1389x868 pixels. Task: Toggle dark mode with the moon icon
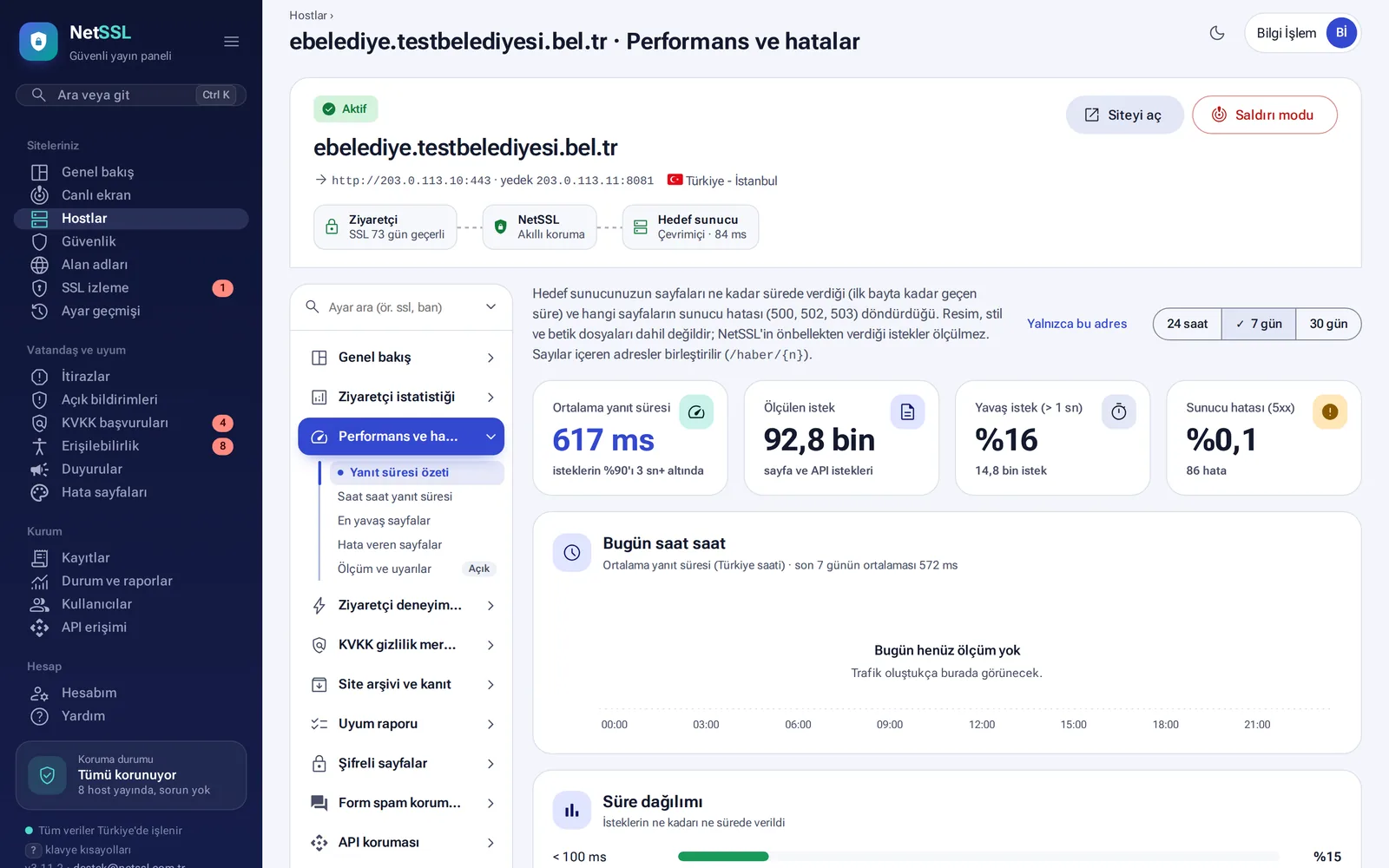coord(1217,33)
